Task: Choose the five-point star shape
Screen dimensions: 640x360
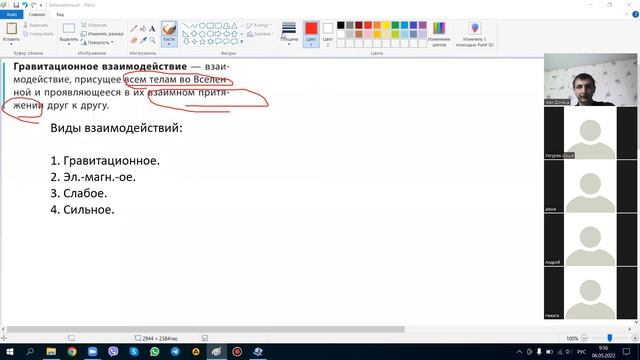Action: 202,42
